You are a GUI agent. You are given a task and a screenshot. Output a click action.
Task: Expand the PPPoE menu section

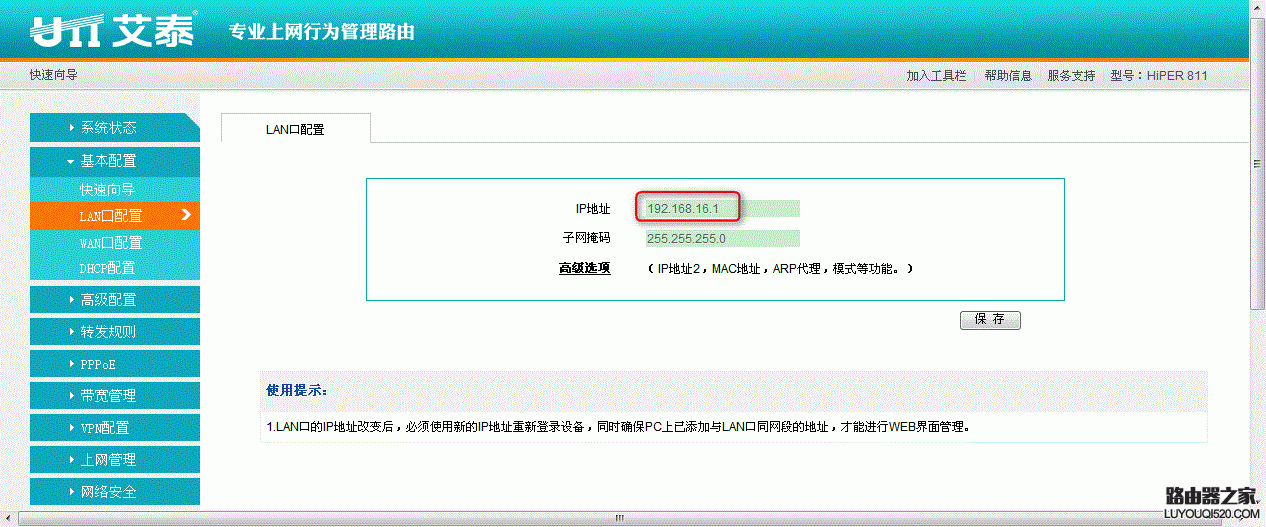click(x=115, y=363)
